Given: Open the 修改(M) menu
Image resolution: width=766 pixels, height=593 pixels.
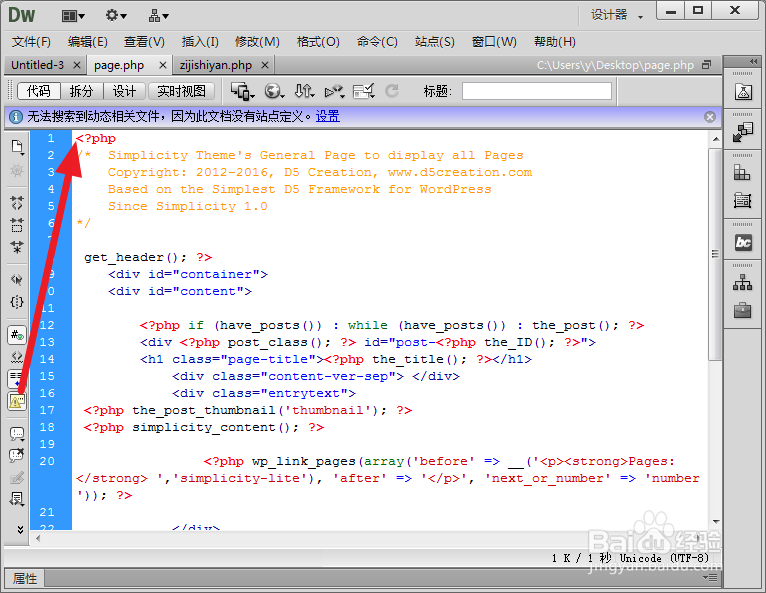Looking at the screenshot, I should [x=257, y=42].
